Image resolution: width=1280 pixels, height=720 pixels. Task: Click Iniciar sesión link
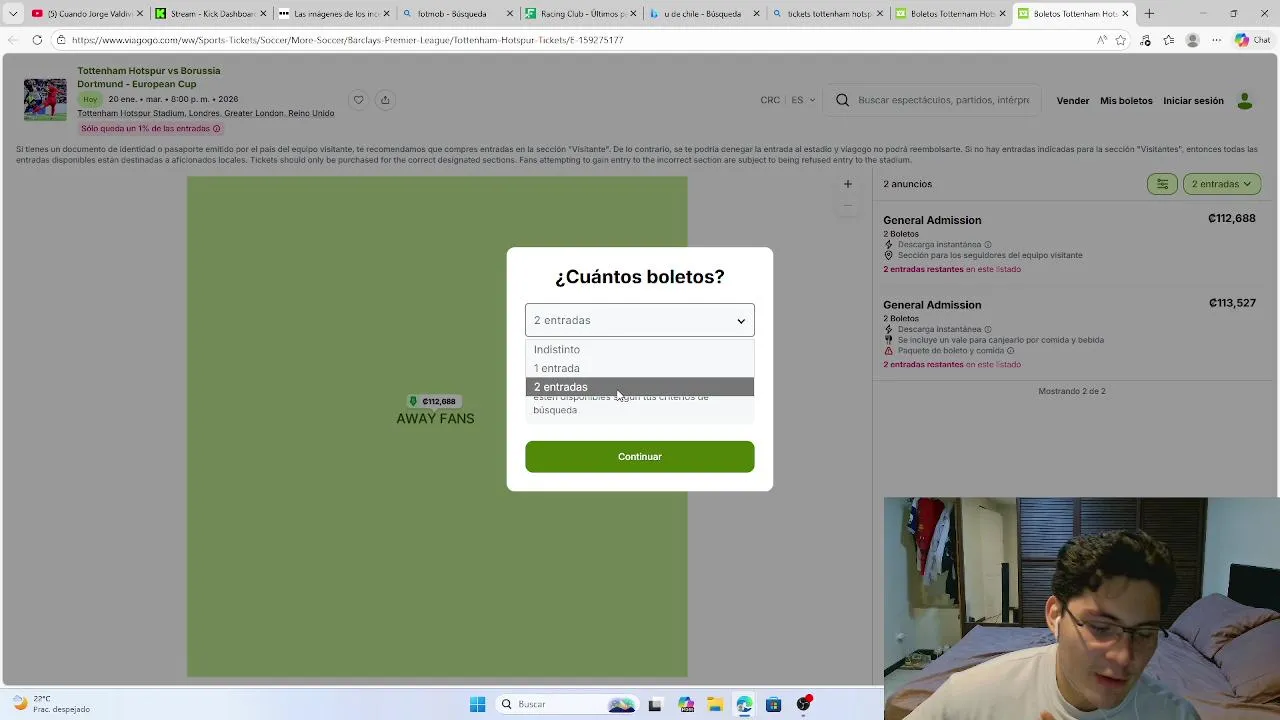click(1193, 100)
